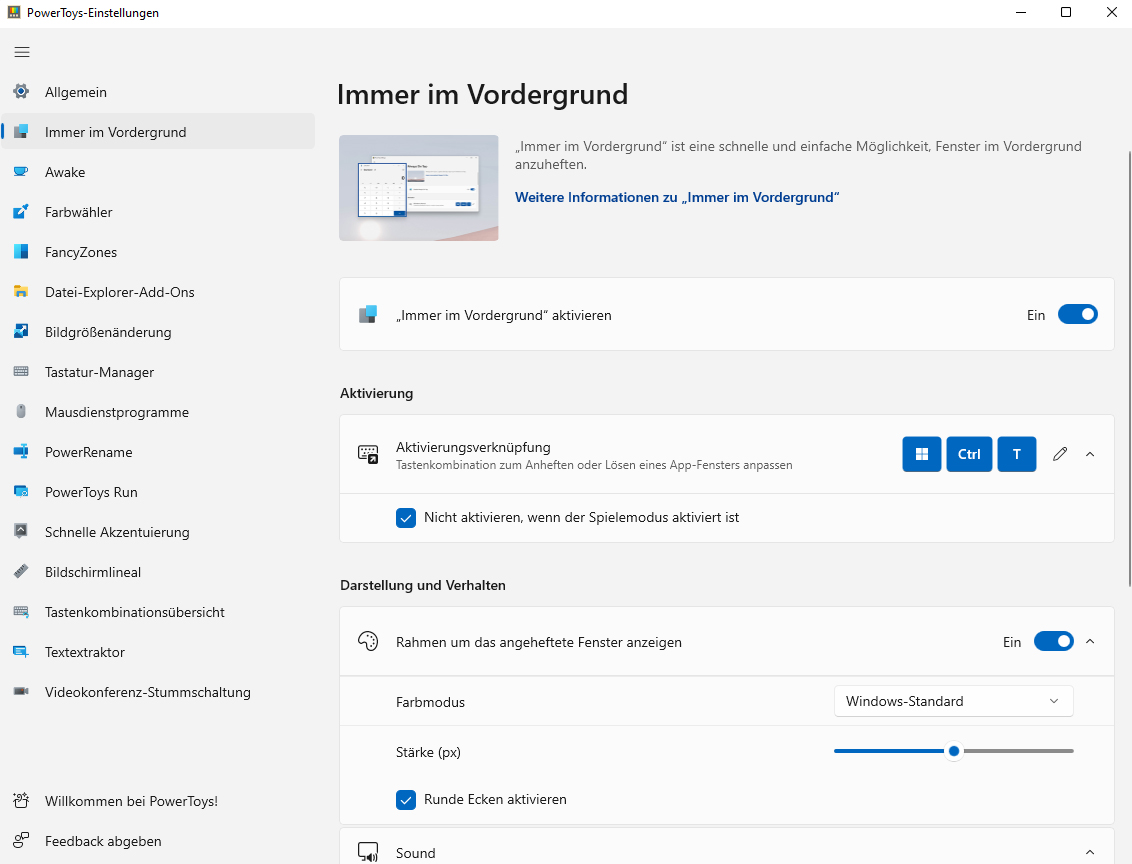The height and width of the screenshot is (864, 1132).
Task: Go to the Awake page
Action: [x=157, y=172]
